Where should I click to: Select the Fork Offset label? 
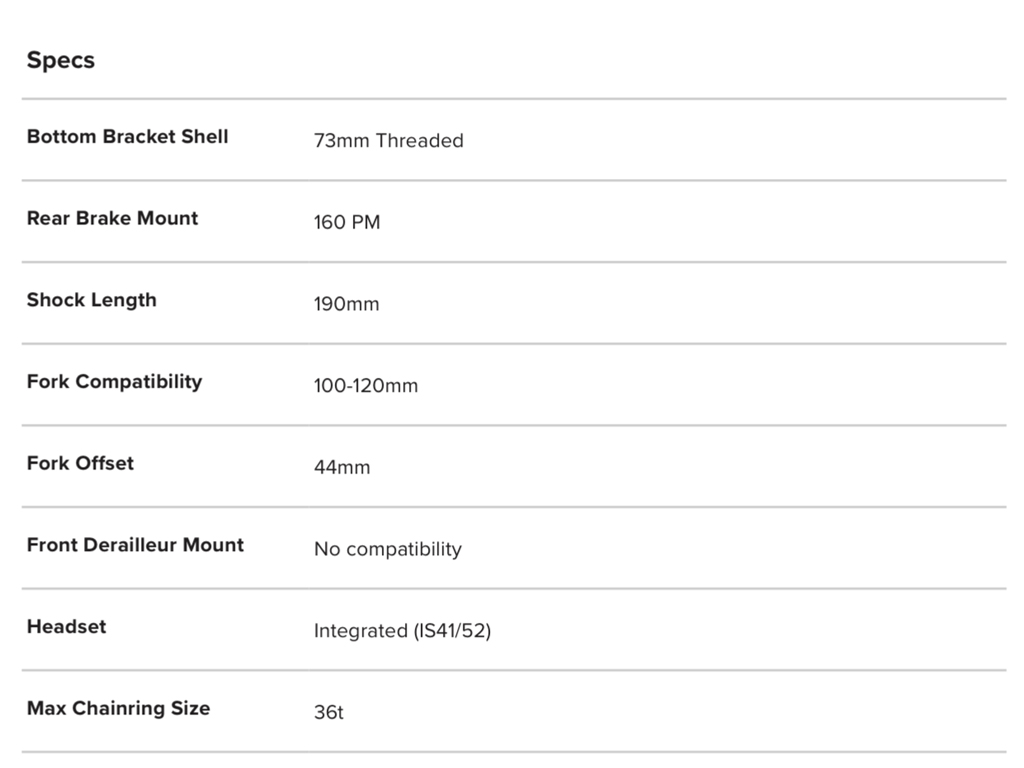click(80, 463)
